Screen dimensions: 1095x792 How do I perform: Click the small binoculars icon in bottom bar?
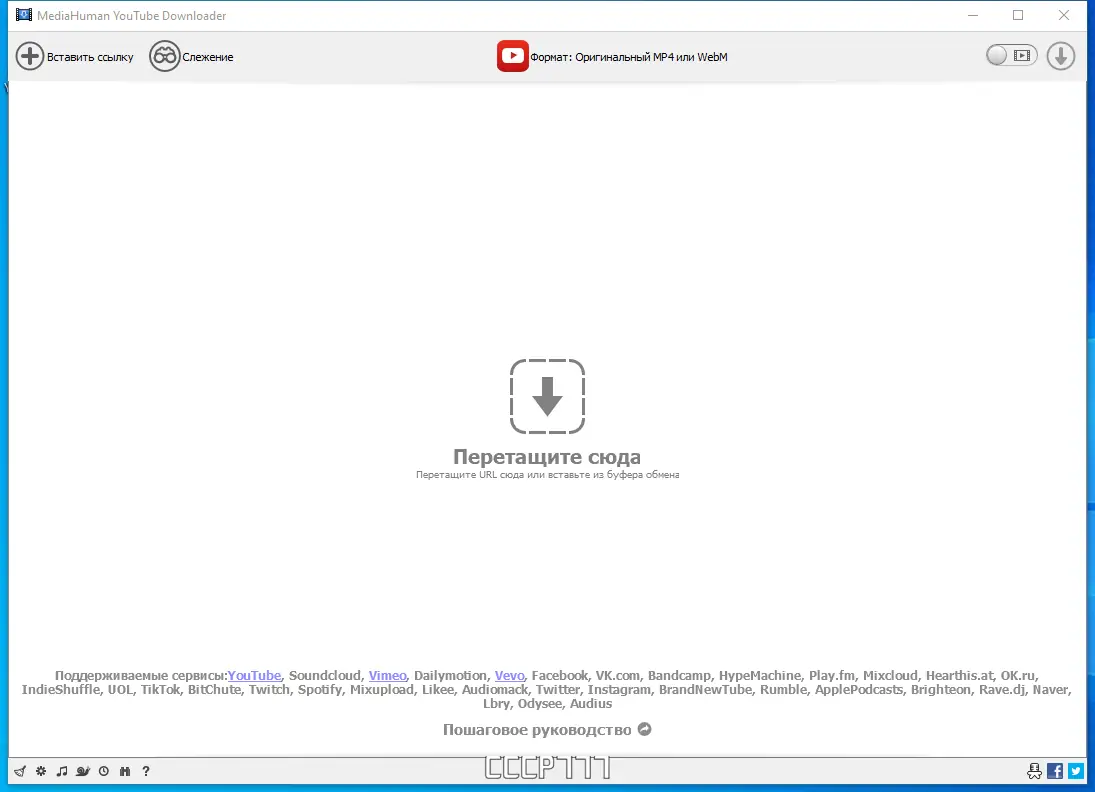125,771
